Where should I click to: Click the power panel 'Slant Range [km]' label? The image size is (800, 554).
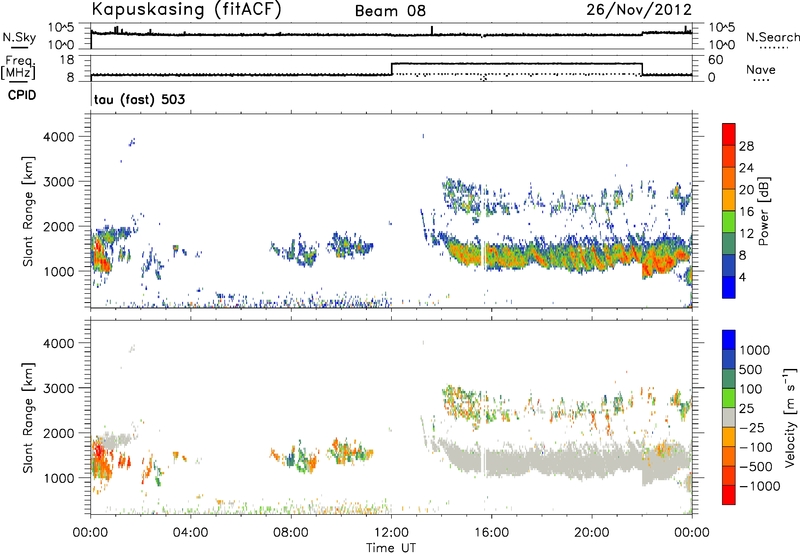click(x=28, y=211)
